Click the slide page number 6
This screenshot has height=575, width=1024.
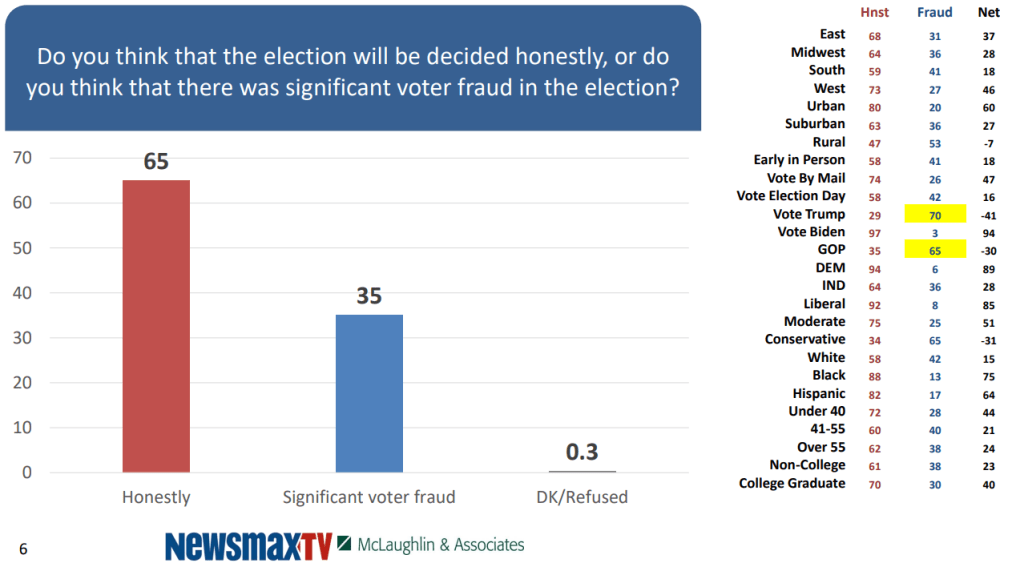coord(23,549)
